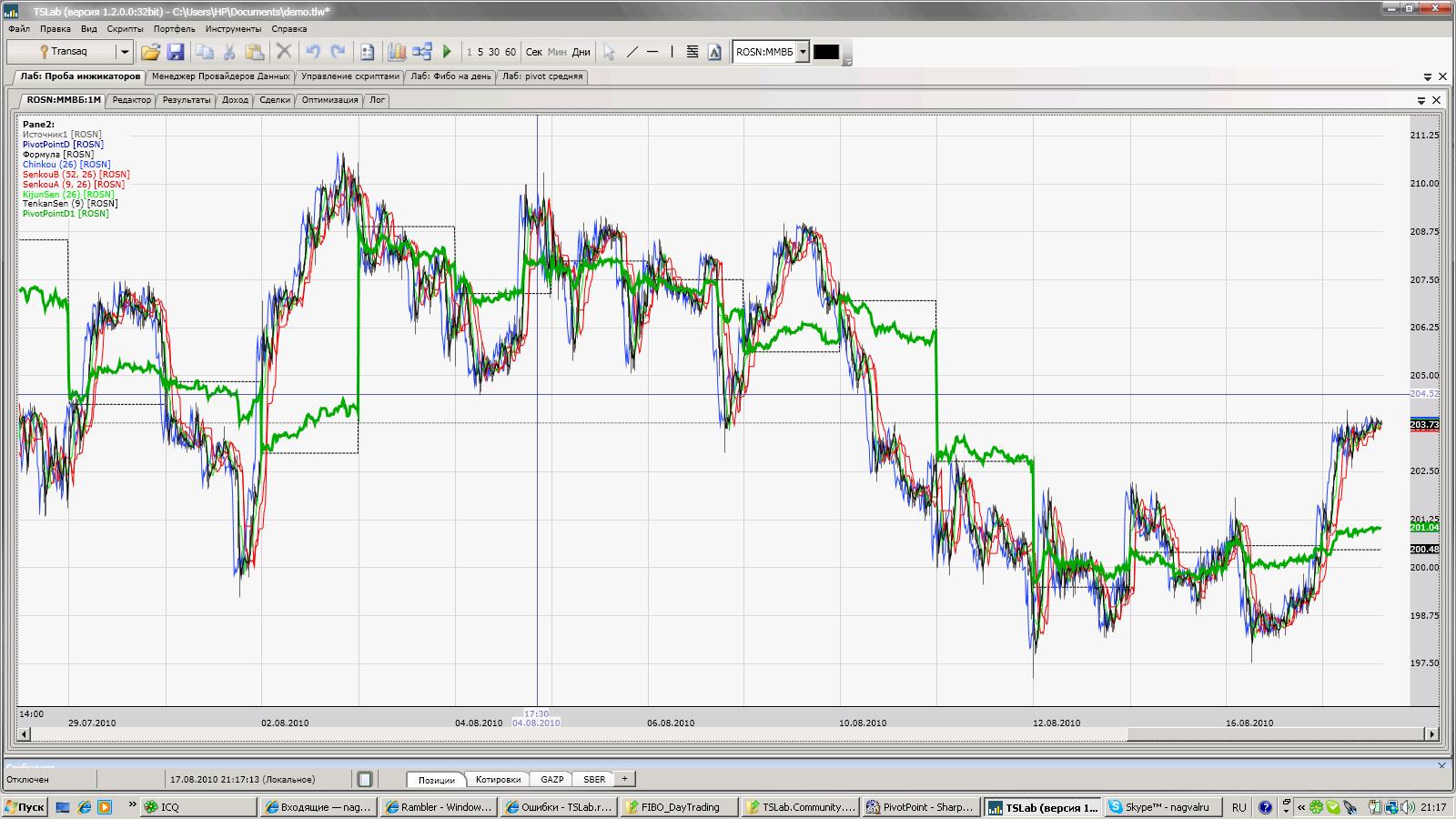The height and width of the screenshot is (819, 1456).
Task: Toggle the Сек time unit
Action: (534, 52)
